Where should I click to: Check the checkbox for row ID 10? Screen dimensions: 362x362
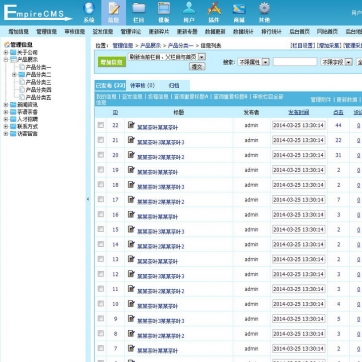(x=101, y=304)
